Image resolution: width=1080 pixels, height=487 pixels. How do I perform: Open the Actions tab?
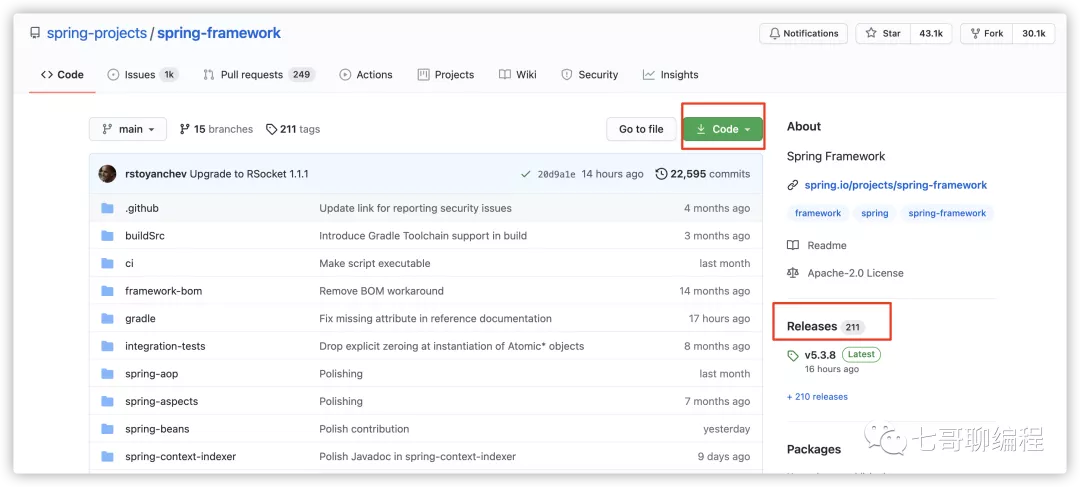click(x=366, y=74)
